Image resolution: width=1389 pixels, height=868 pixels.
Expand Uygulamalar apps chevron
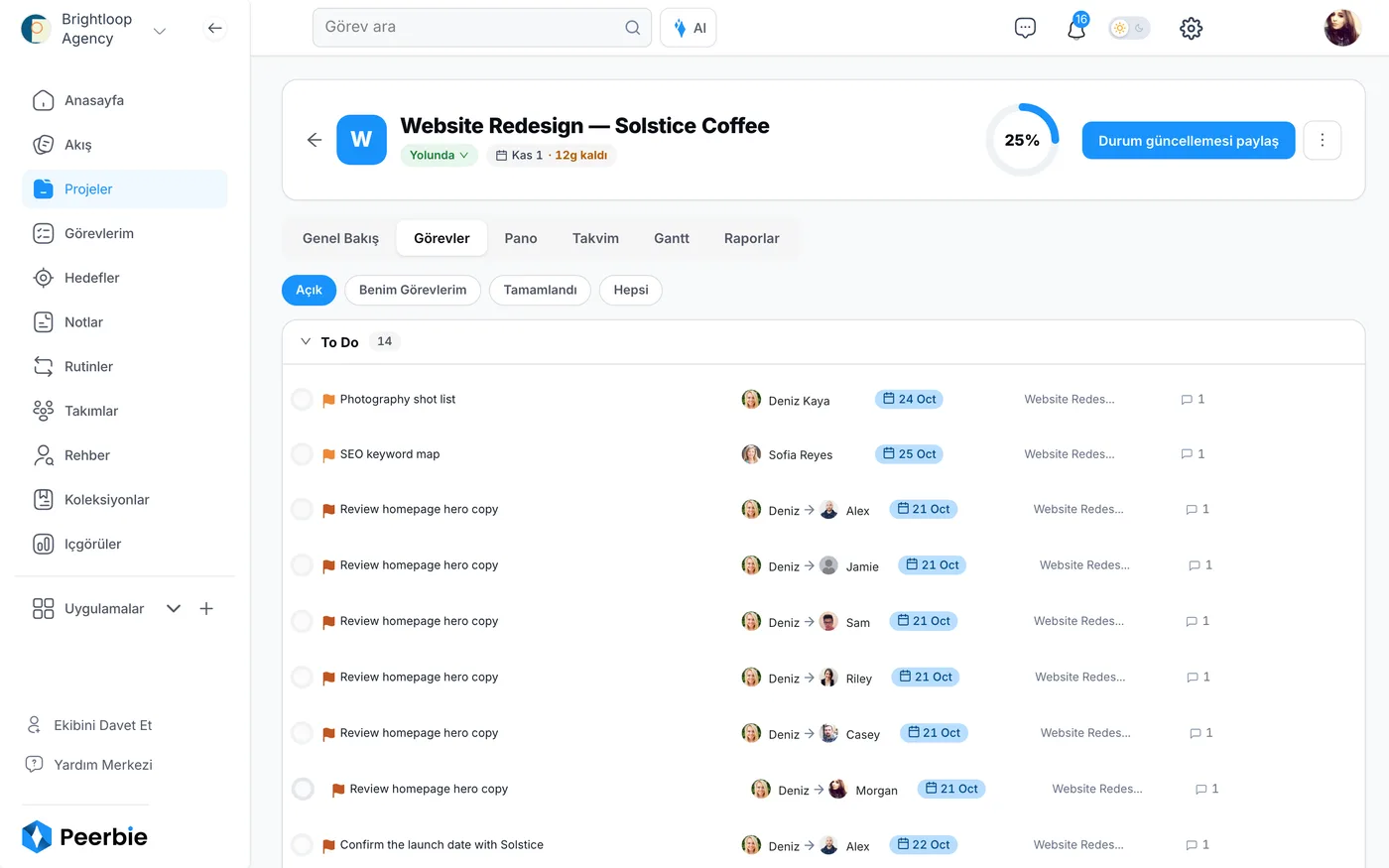[174, 608]
